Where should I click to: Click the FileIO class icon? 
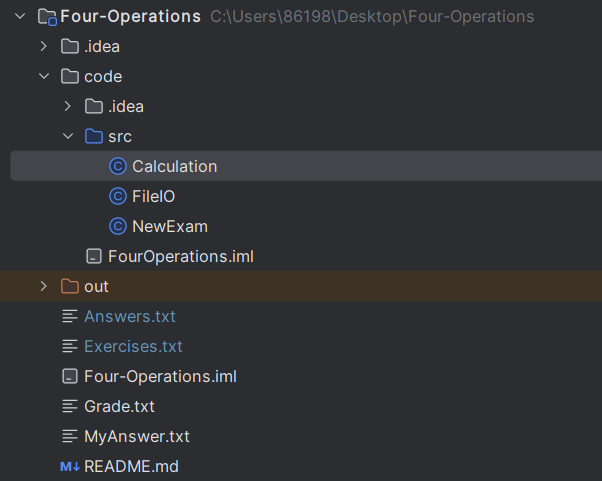click(118, 196)
